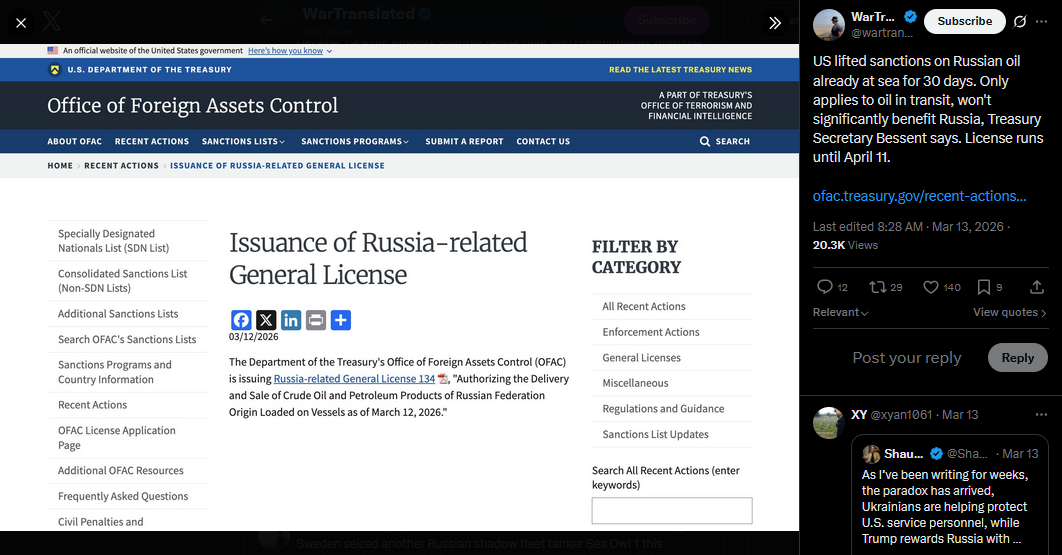
Task: Click the PDF icon next to General License 134
Action: tap(442, 379)
